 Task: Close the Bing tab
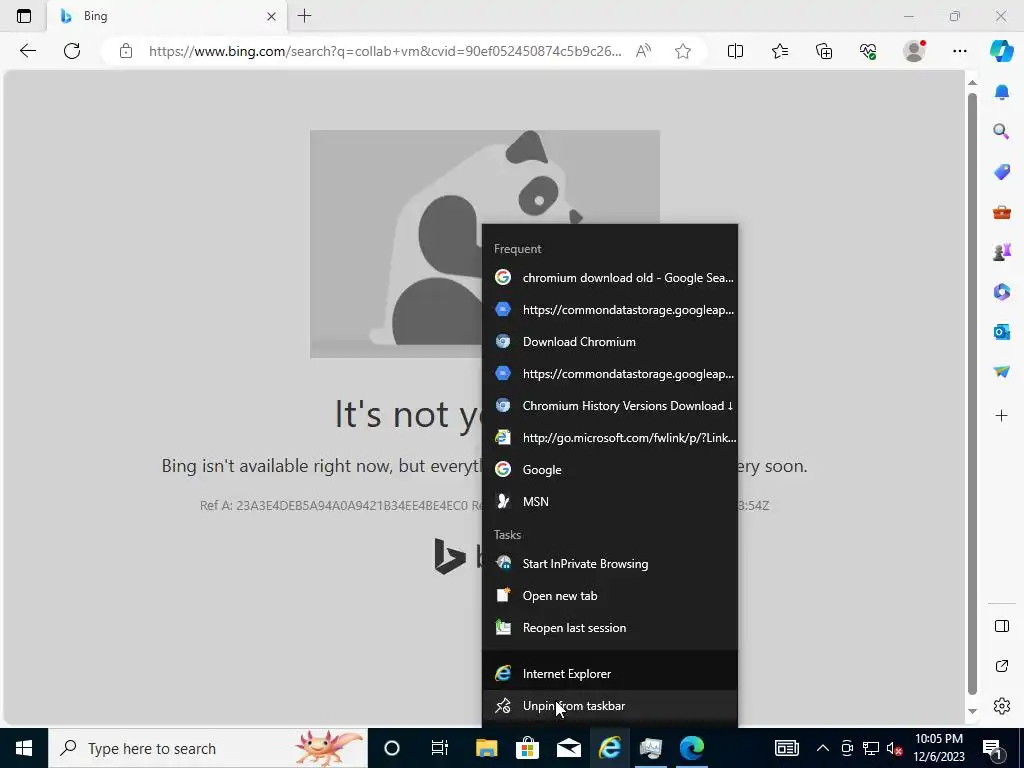click(x=272, y=16)
